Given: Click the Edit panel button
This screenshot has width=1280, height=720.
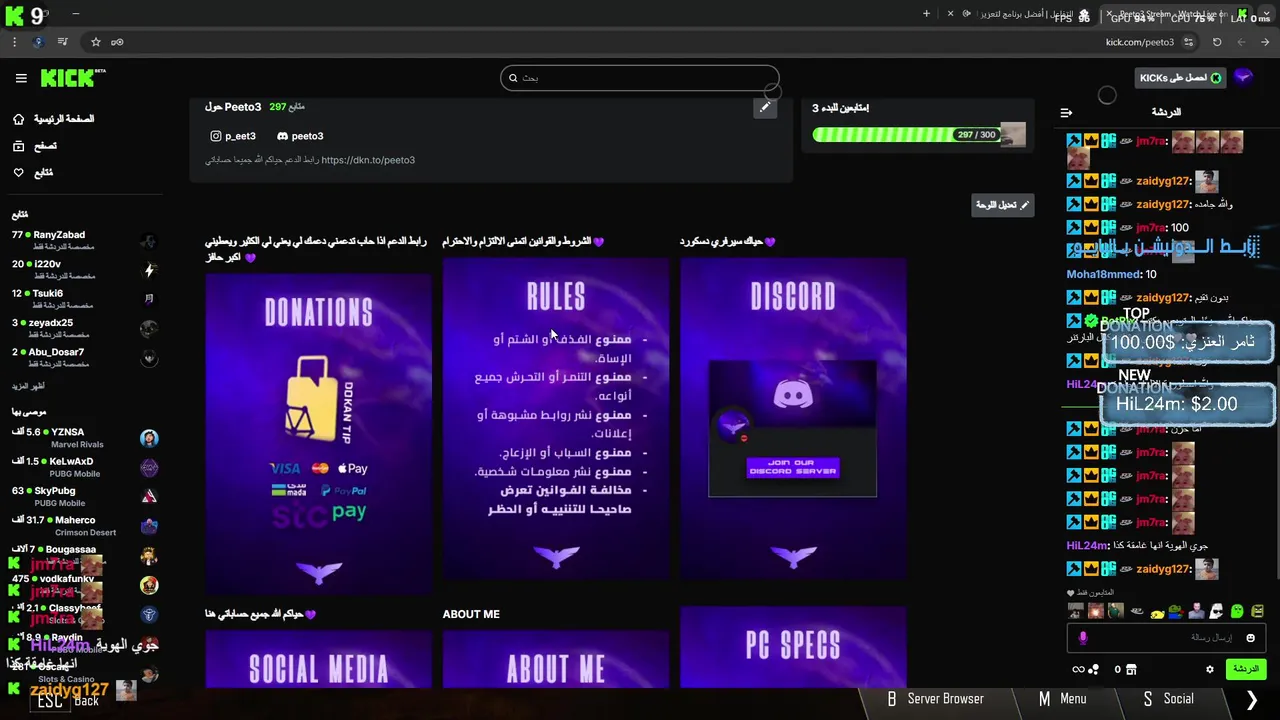Looking at the screenshot, I should pyautogui.click(x=1003, y=204).
